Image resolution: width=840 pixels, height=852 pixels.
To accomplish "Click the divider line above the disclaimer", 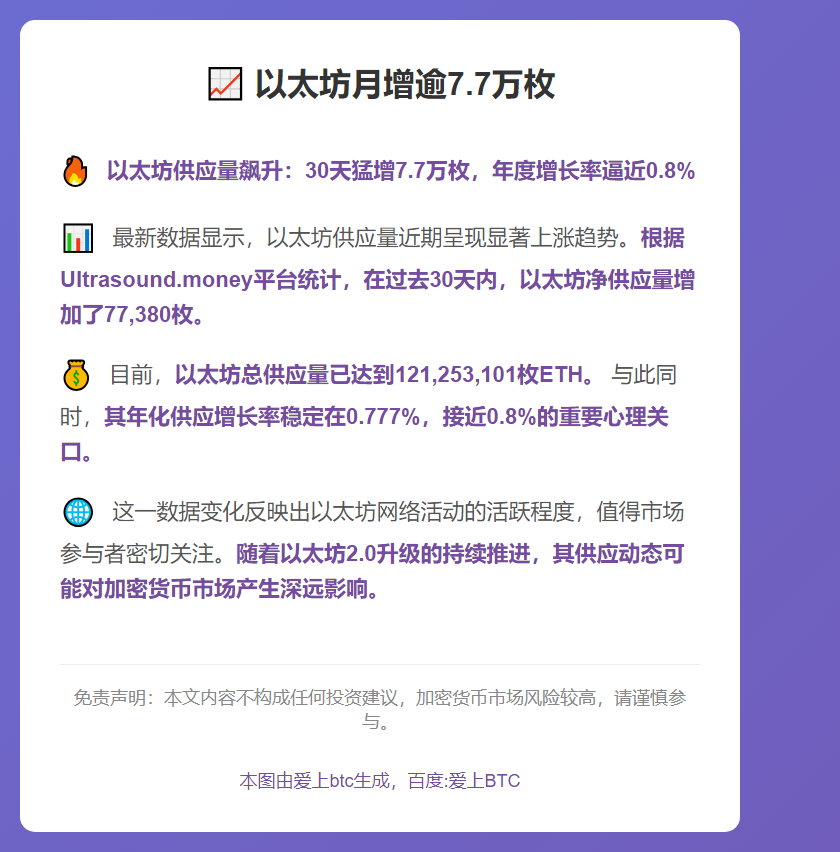I will pyautogui.click(x=380, y=664).
